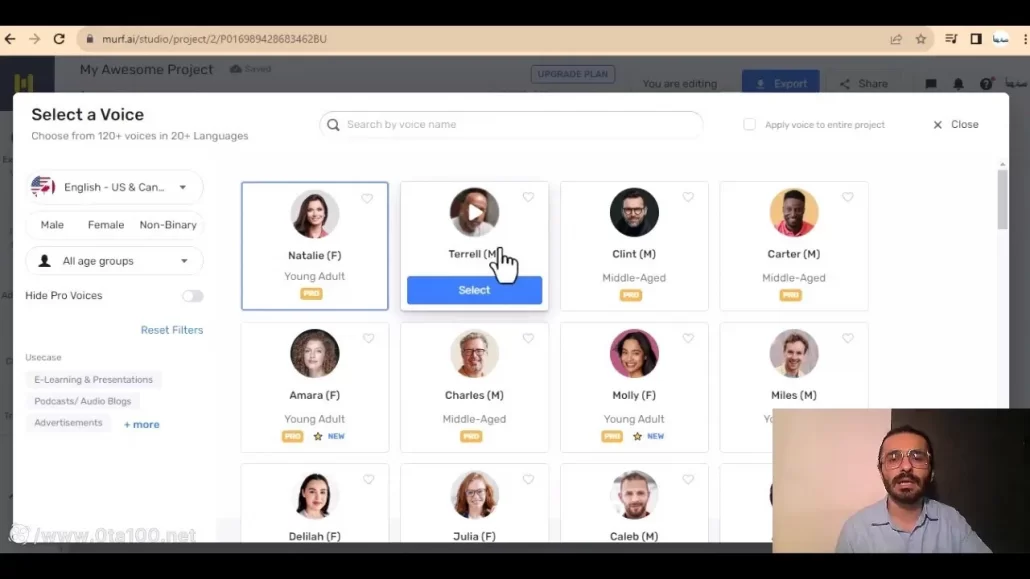Favorite the Carter voice via heart
Viewport: 1030px width, 579px height.
[848, 198]
